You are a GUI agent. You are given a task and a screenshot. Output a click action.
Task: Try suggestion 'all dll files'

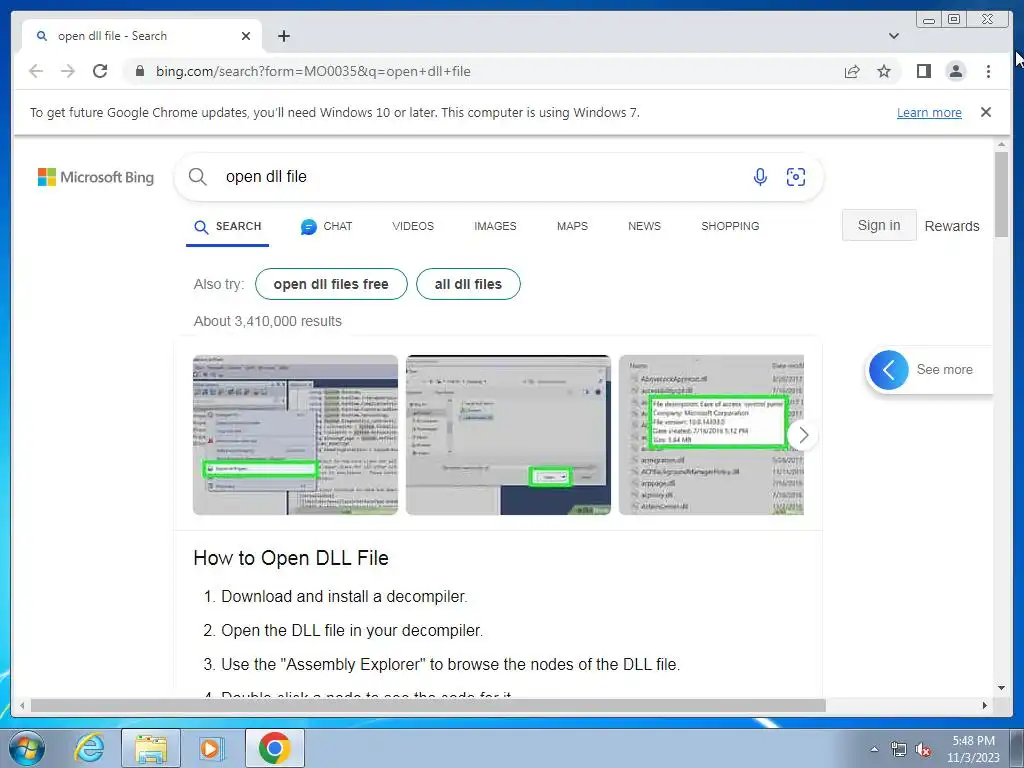[468, 284]
